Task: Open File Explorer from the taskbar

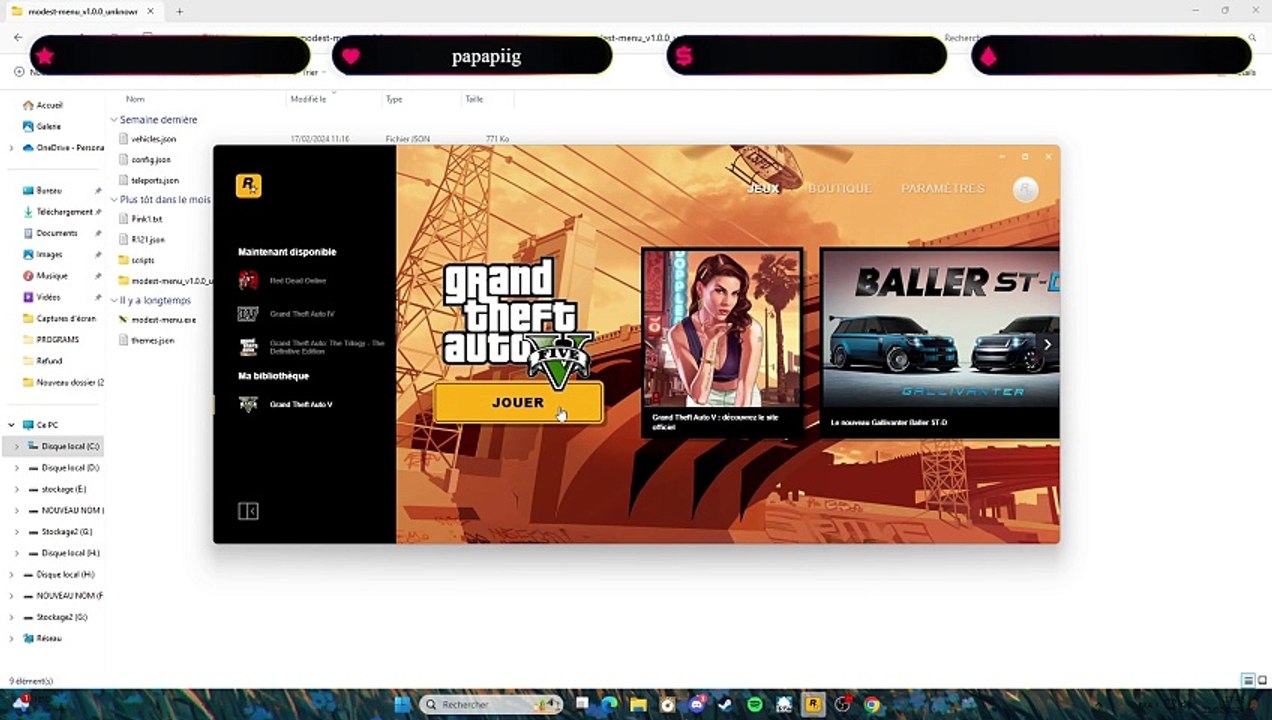Action: 638,704
